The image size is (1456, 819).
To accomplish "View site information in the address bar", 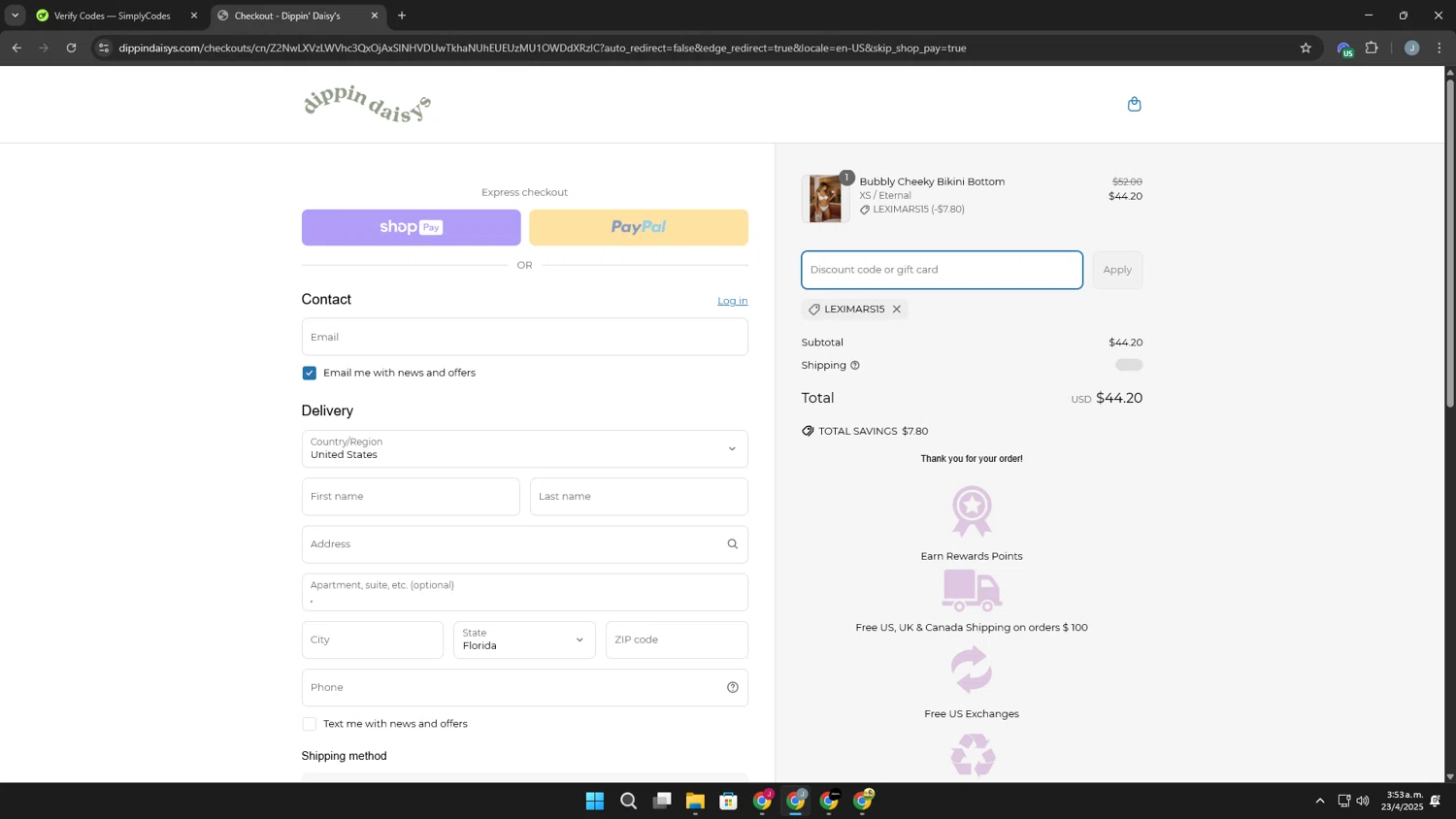I will click(x=104, y=48).
